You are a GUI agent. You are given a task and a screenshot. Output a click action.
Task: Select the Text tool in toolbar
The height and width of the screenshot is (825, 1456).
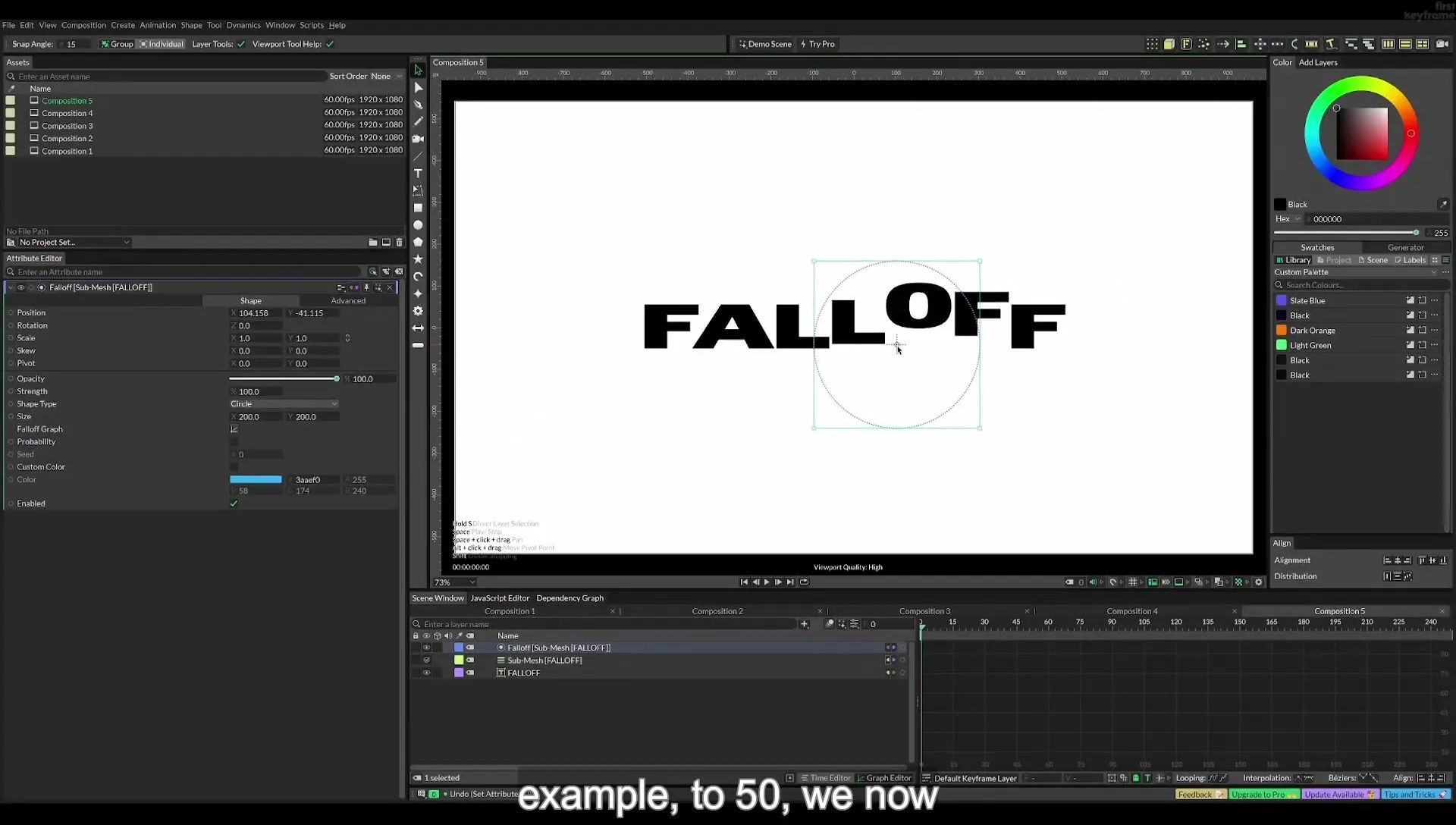coord(418,174)
